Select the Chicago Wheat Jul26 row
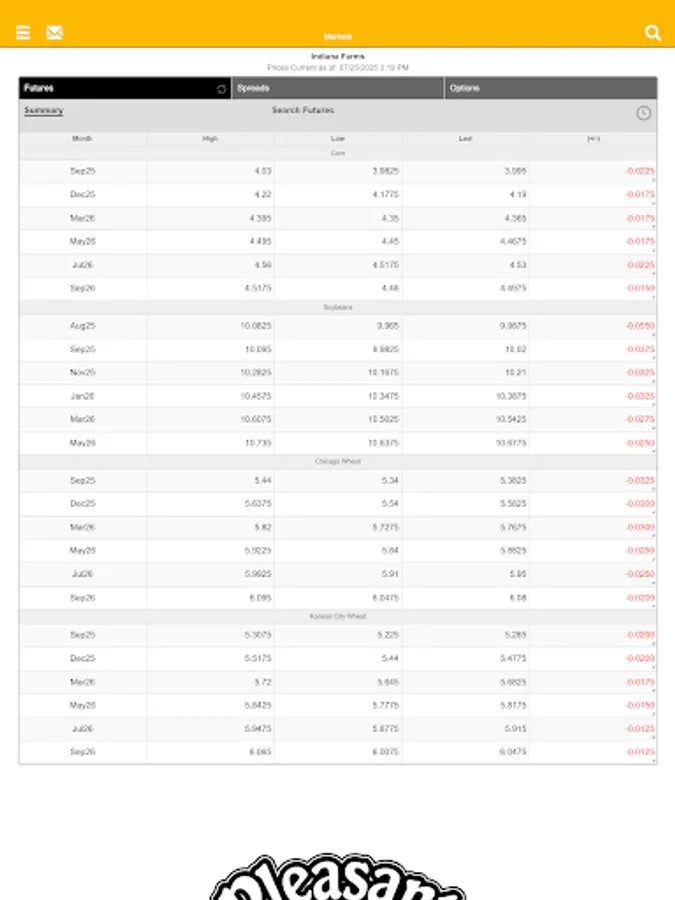The image size is (675, 900). [x=83, y=574]
